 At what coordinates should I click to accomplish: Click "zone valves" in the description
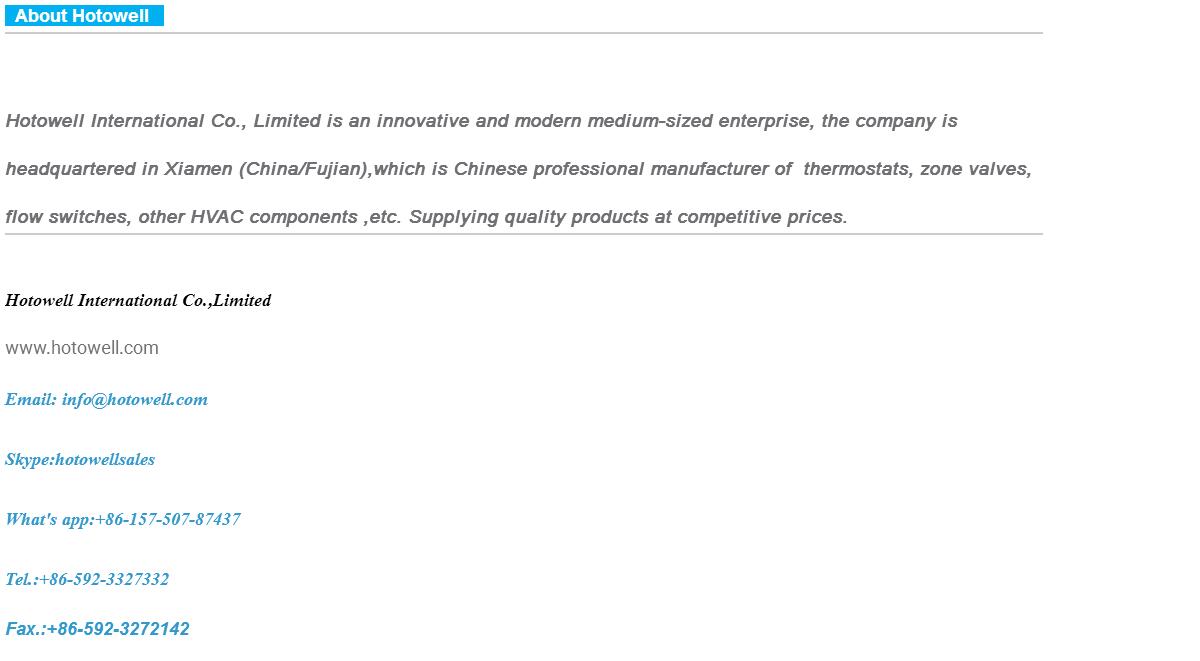point(975,169)
